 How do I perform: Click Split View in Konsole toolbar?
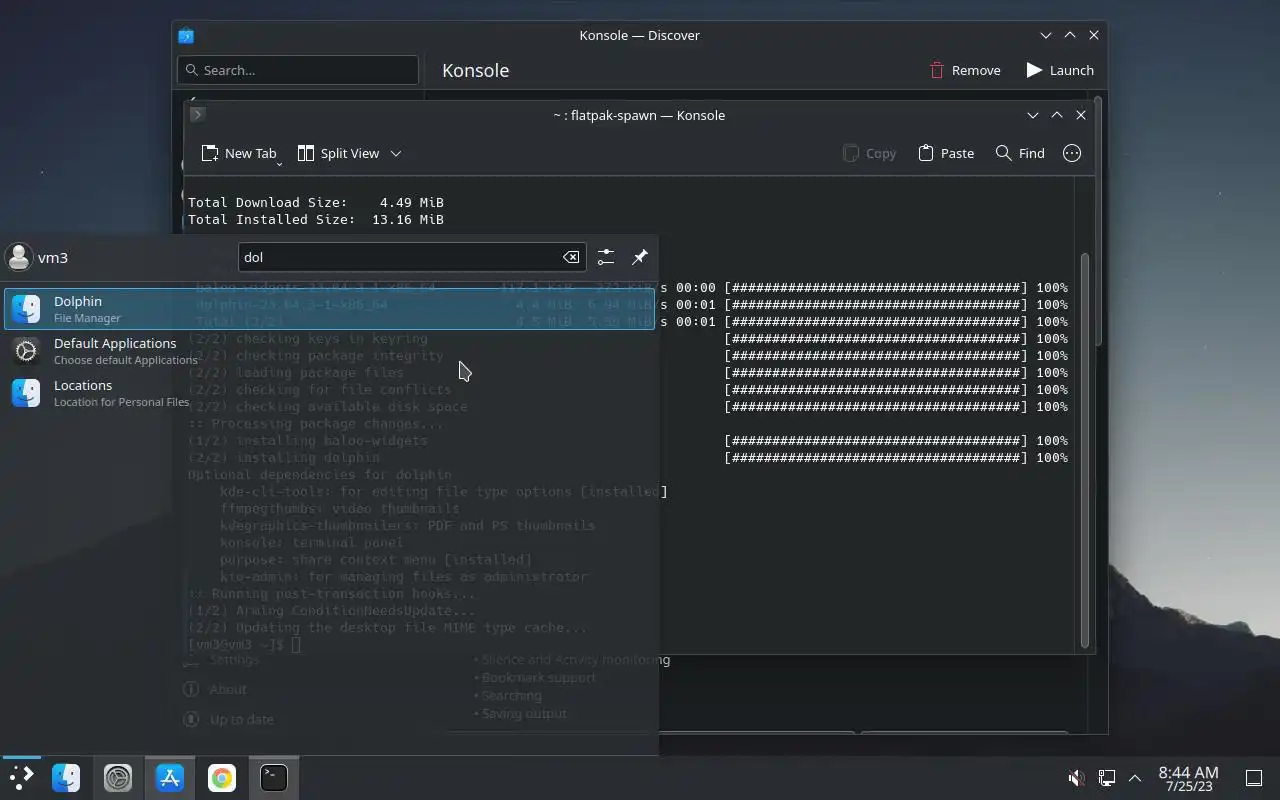click(x=338, y=153)
